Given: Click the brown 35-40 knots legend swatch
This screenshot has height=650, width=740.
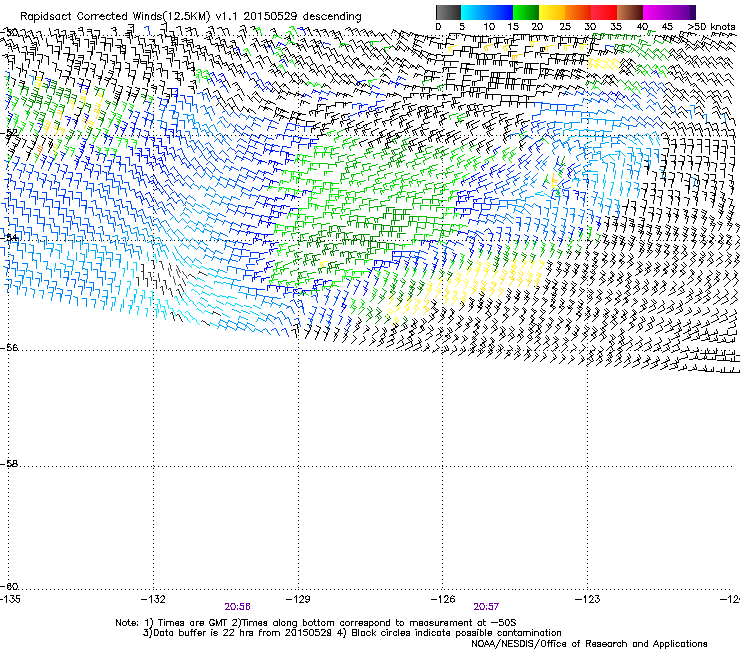Looking at the screenshot, I should tap(630, 12).
